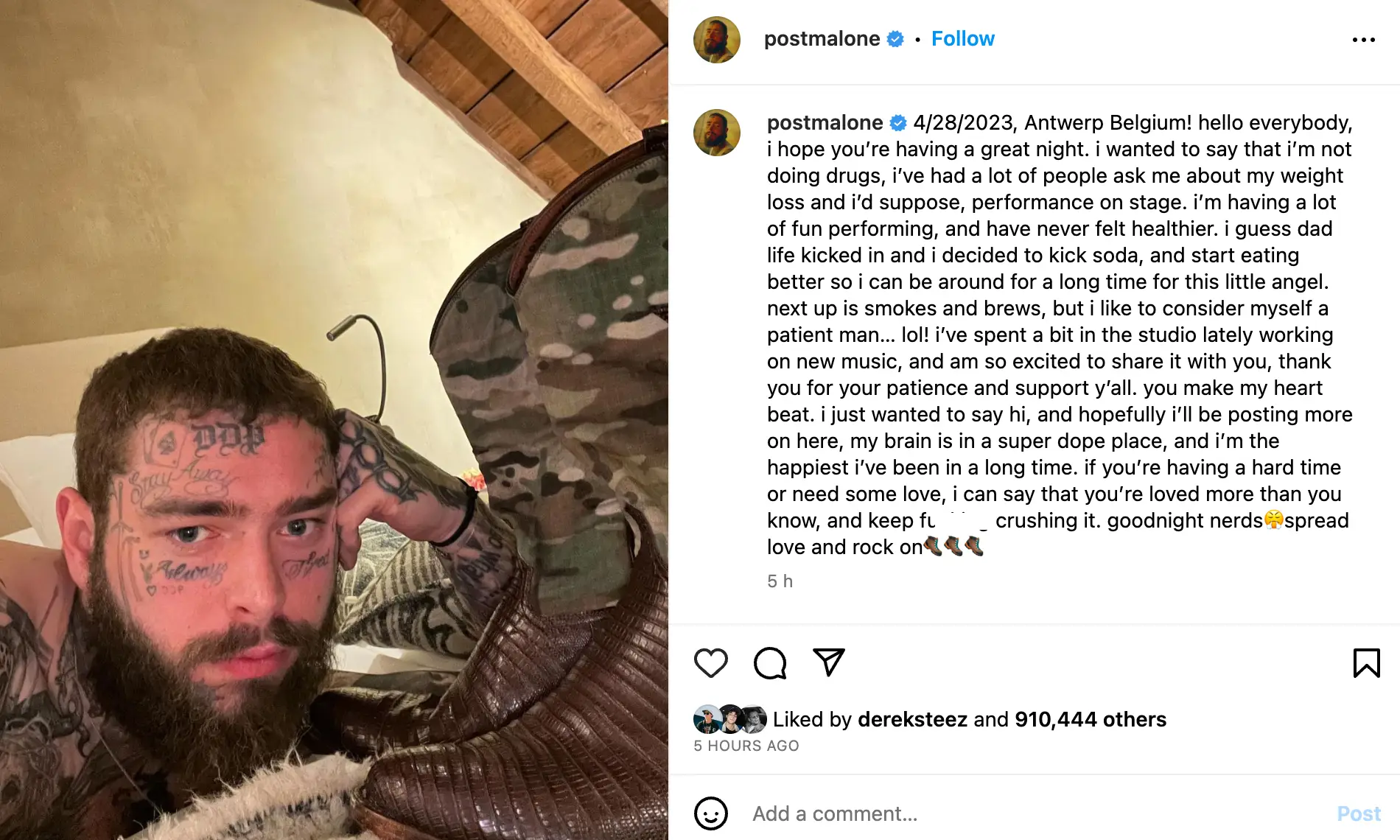Image resolution: width=1400 pixels, height=840 pixels.
Task: Click the verified badge in the caption
Action: (x=898, y=122)
